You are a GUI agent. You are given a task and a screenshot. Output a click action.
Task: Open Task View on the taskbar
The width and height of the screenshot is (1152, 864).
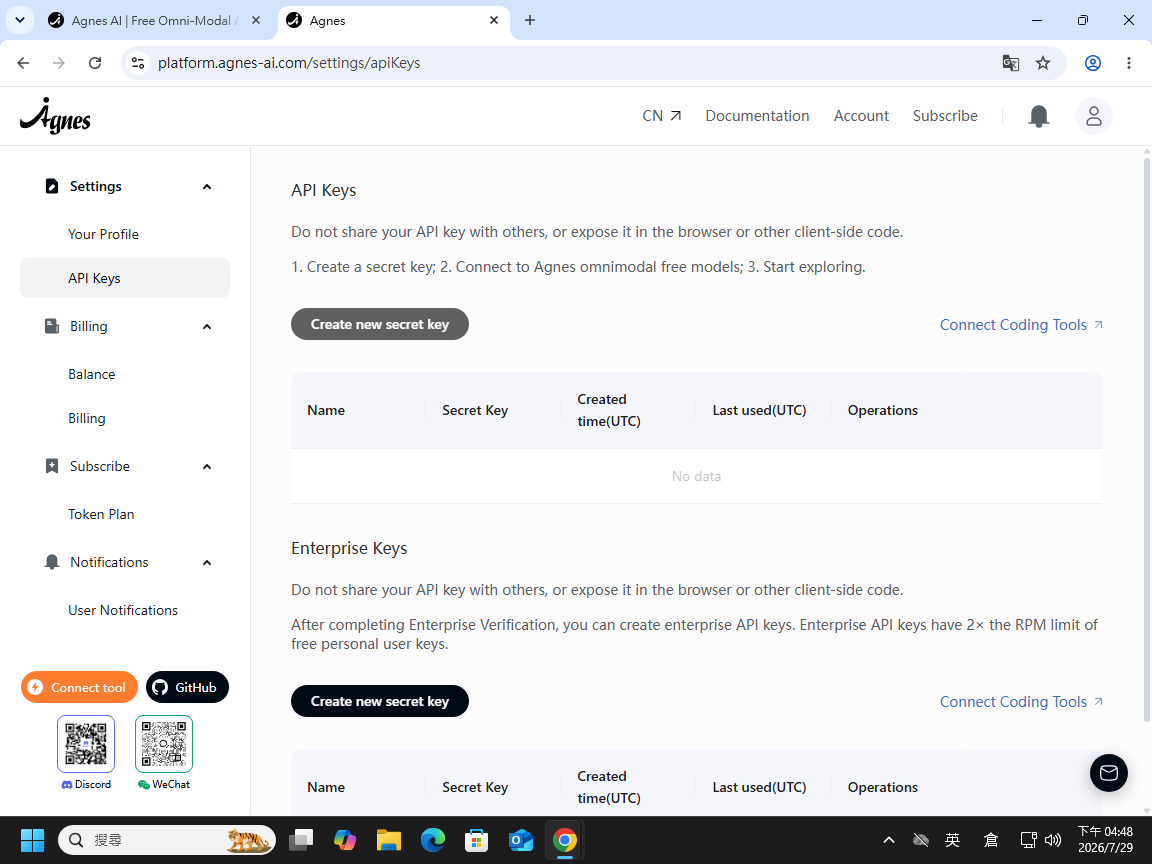[x=300, y=840]
